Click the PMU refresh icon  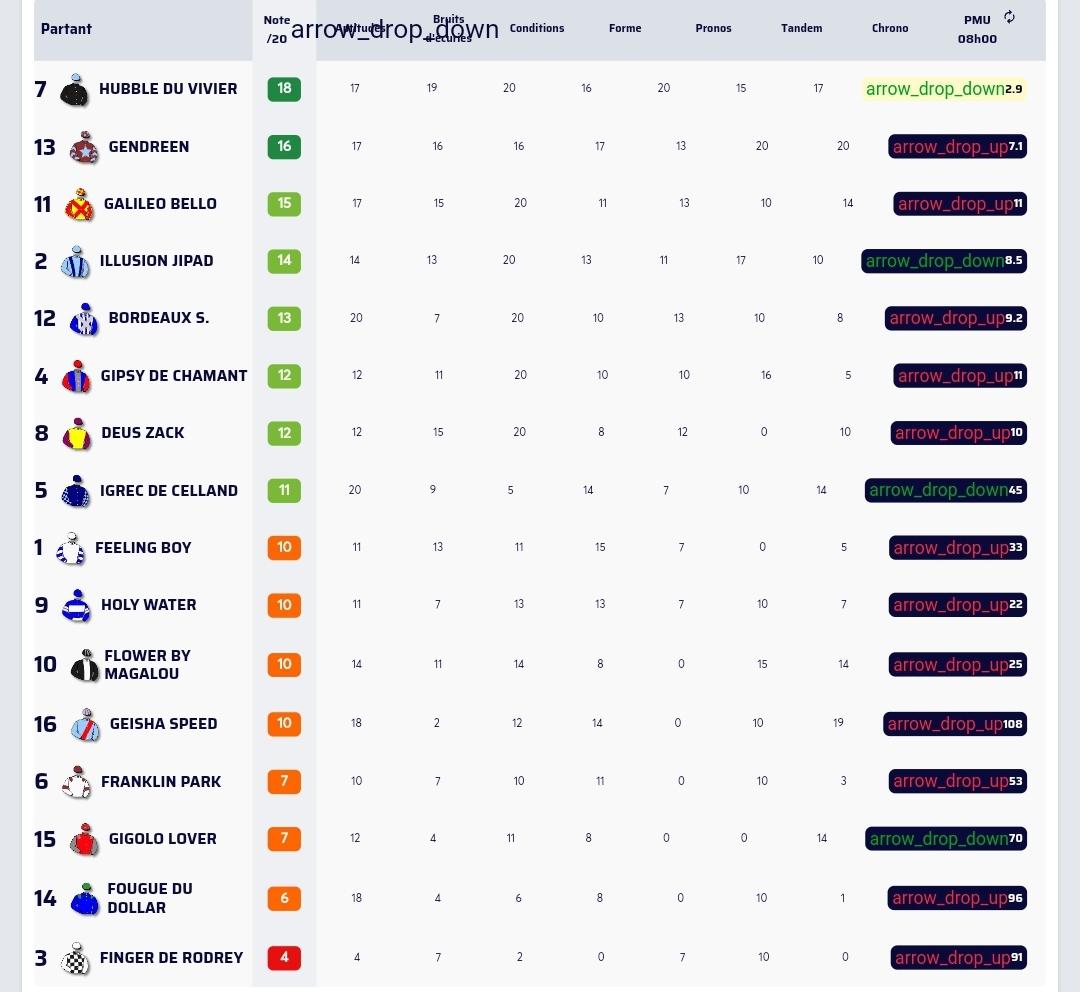(x=1009, y=17)
